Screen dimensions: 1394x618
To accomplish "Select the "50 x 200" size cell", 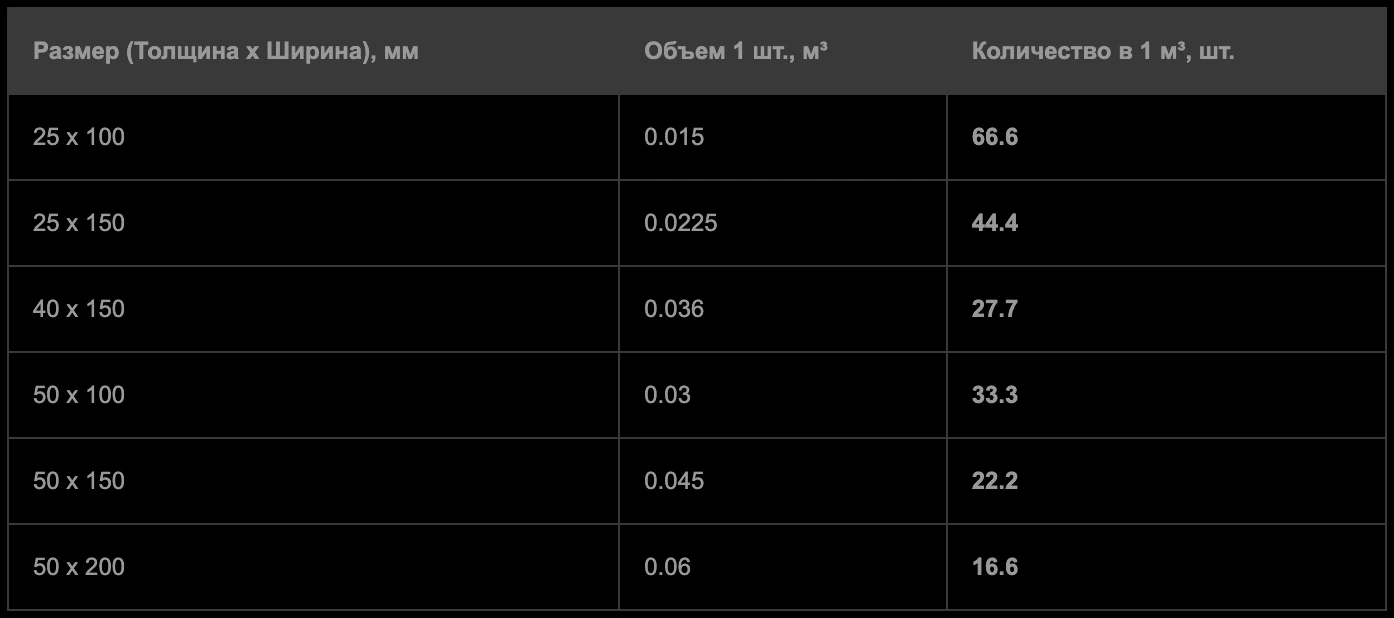I will [x=79, y=567].
